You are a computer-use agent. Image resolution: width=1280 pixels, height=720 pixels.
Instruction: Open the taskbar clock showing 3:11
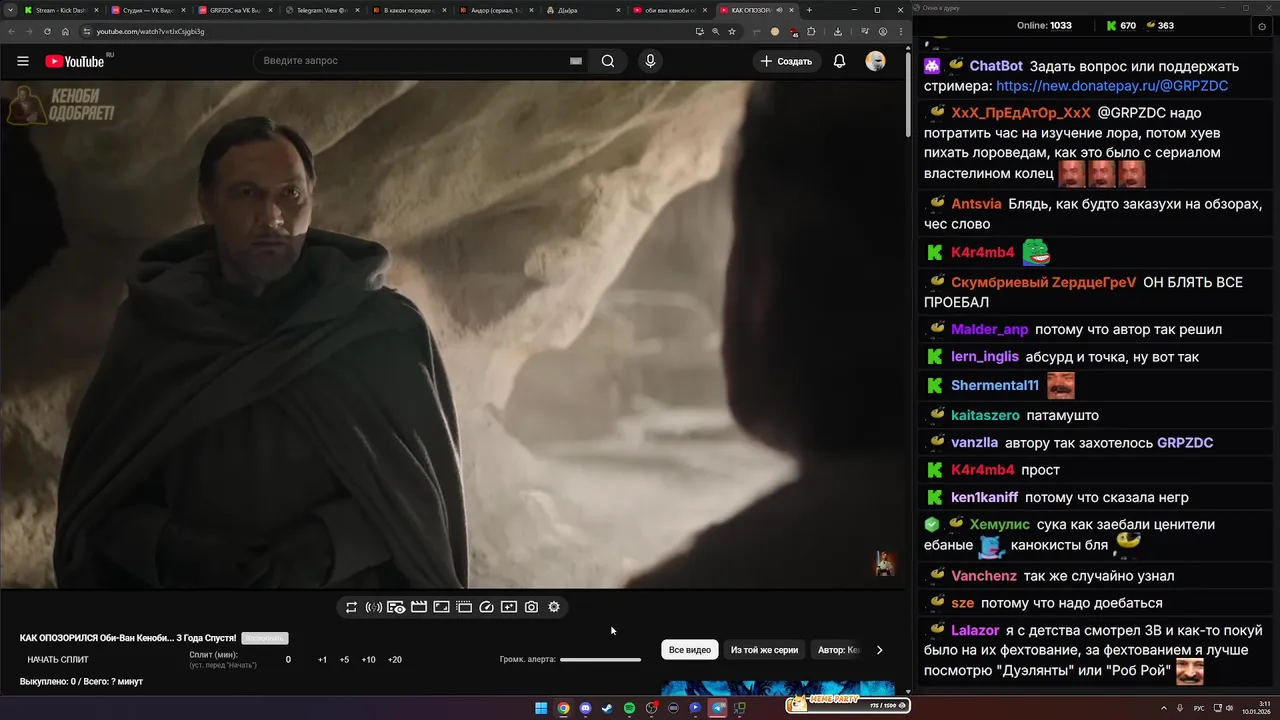(x=1256, y=708)
